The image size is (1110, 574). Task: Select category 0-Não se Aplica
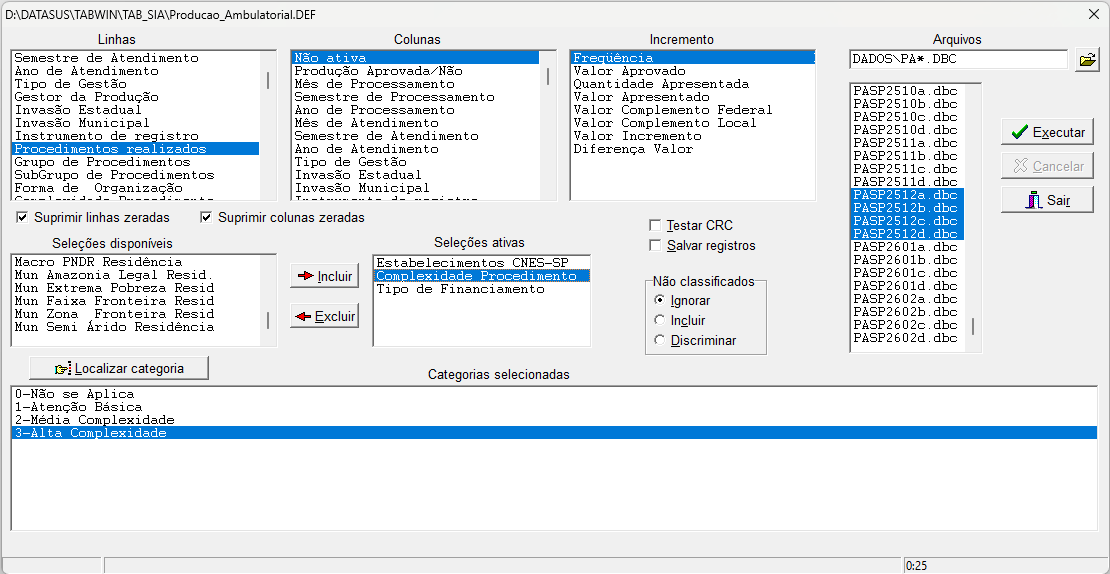[554, 394]
